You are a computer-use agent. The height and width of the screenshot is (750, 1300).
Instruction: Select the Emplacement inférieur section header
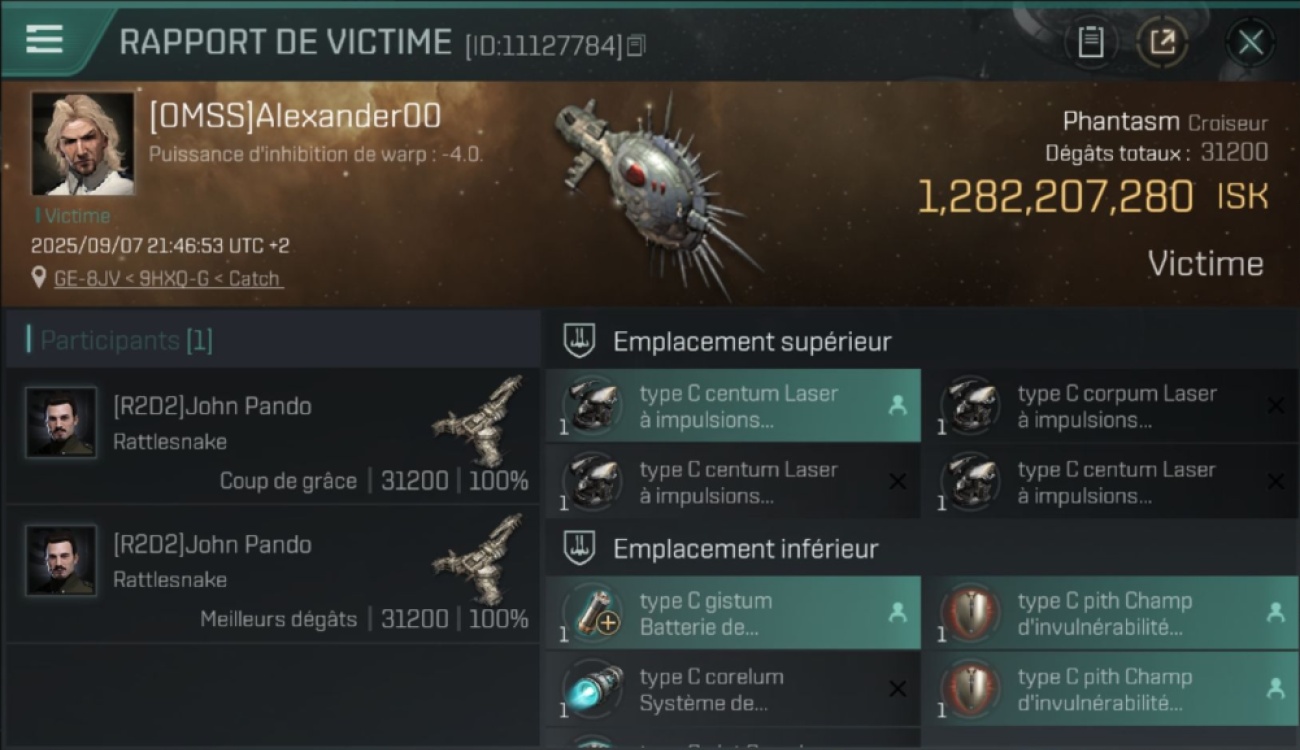[746, 549]
